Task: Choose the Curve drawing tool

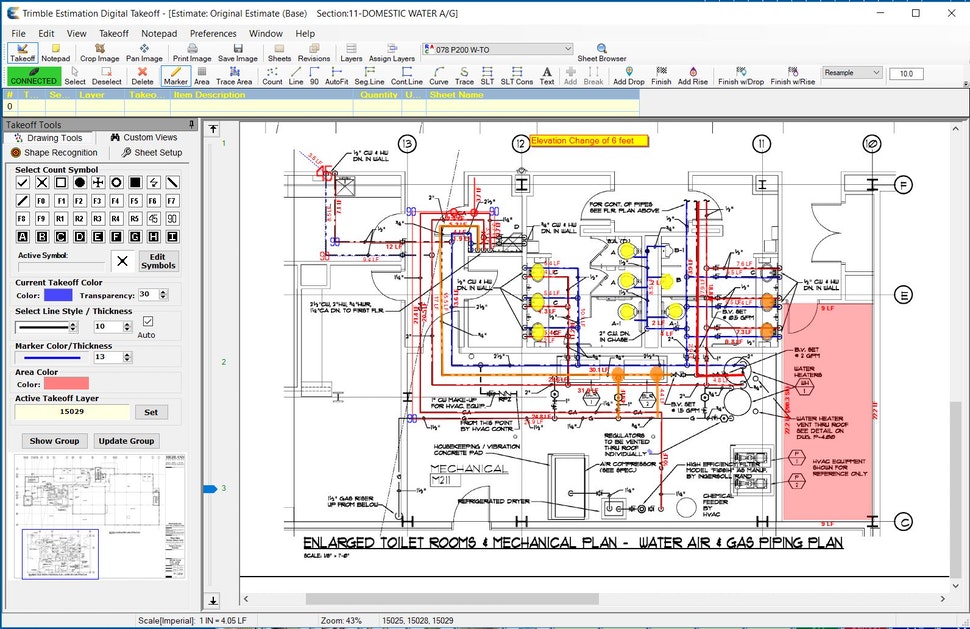Action: [x=439, y=76]
